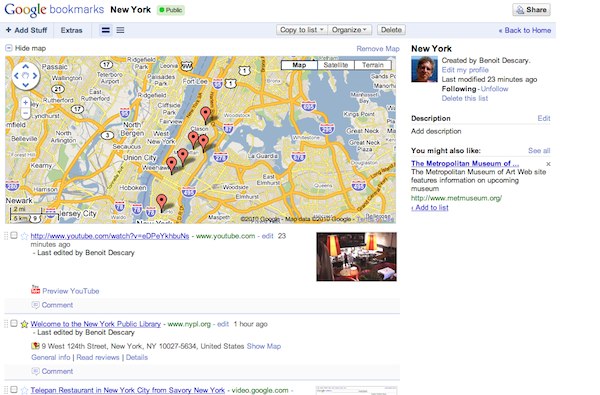Screen dimensions: 600x395
Task: Tick the checkbox for YouTube bookmark
Action: coord(14,235)
